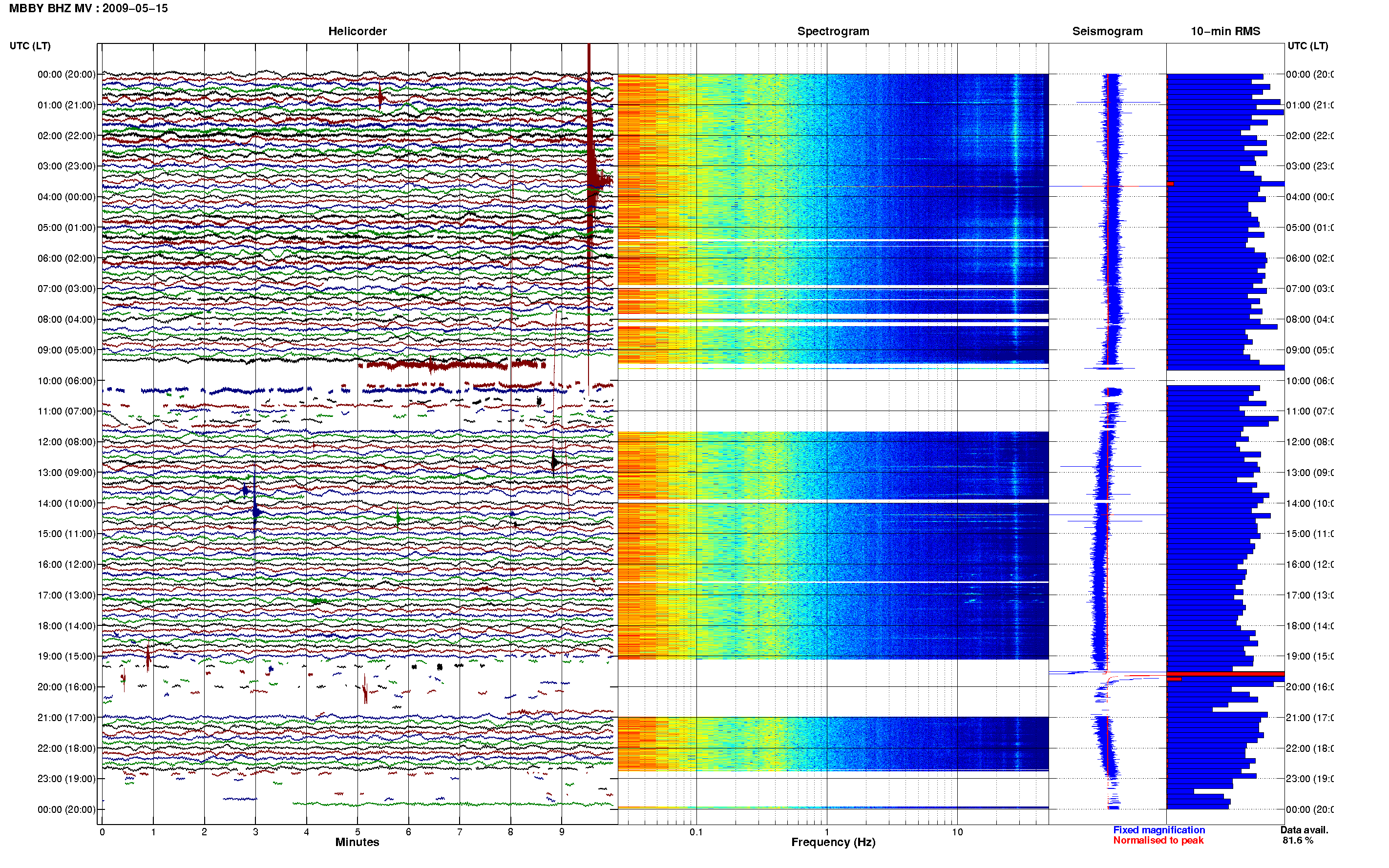Image resolution: width=1389 pixels, height=868 pixels.
Task: Select the '10-min RMS' panel heading
Action: coord(1225,31)
